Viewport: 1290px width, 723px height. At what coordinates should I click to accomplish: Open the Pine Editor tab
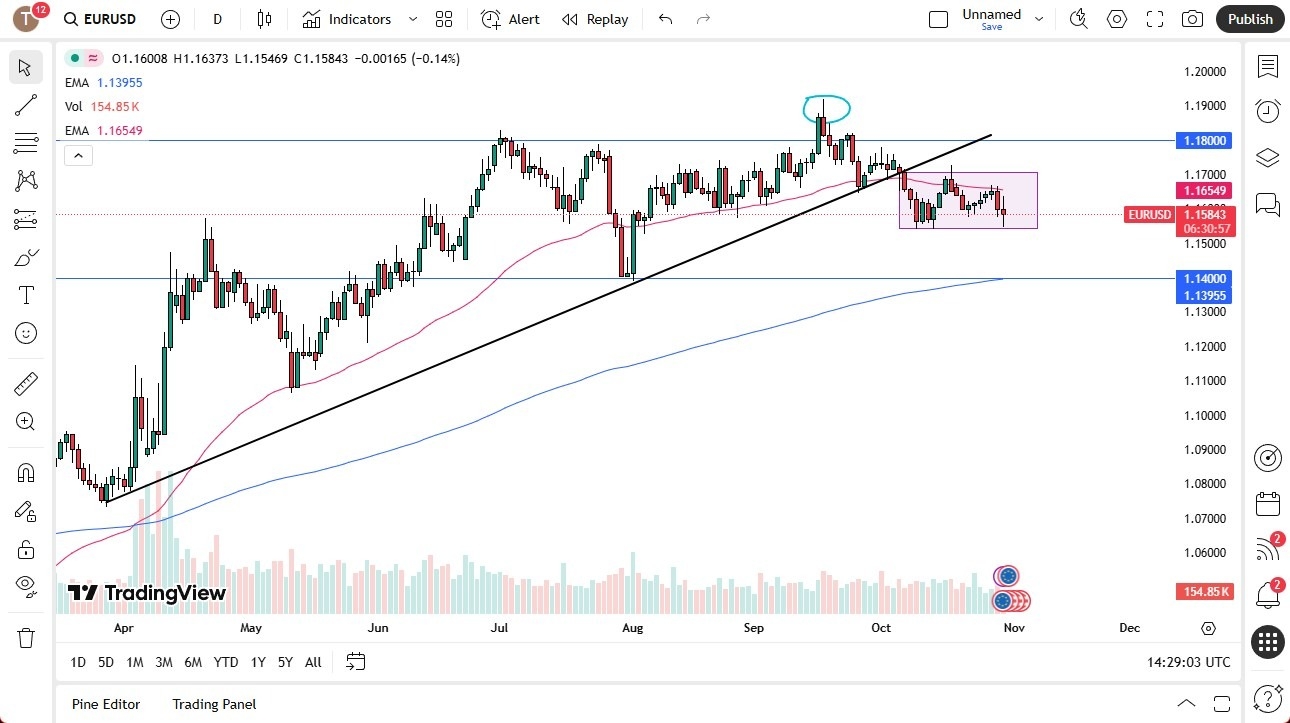coord(105,704)
